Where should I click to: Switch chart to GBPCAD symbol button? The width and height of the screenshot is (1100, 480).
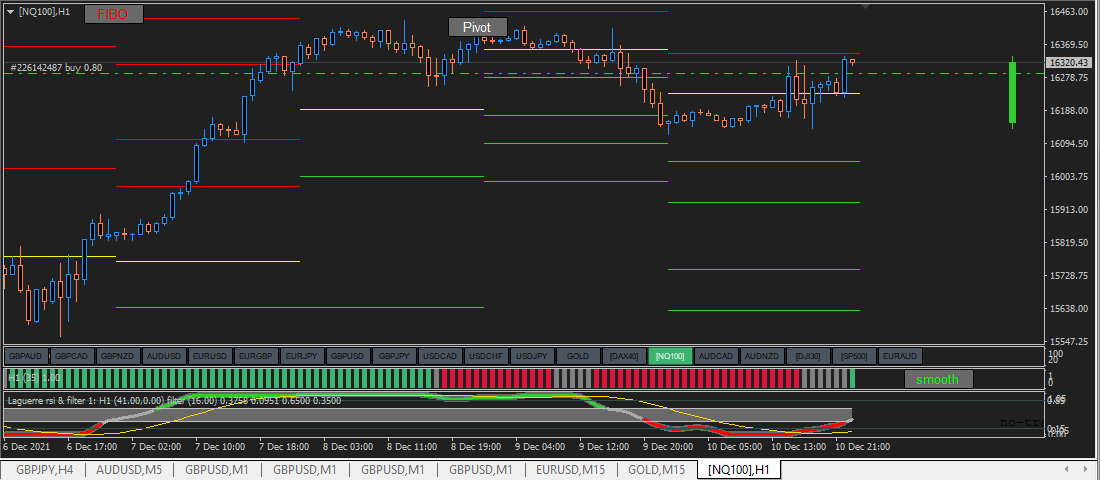coord(72,356)
